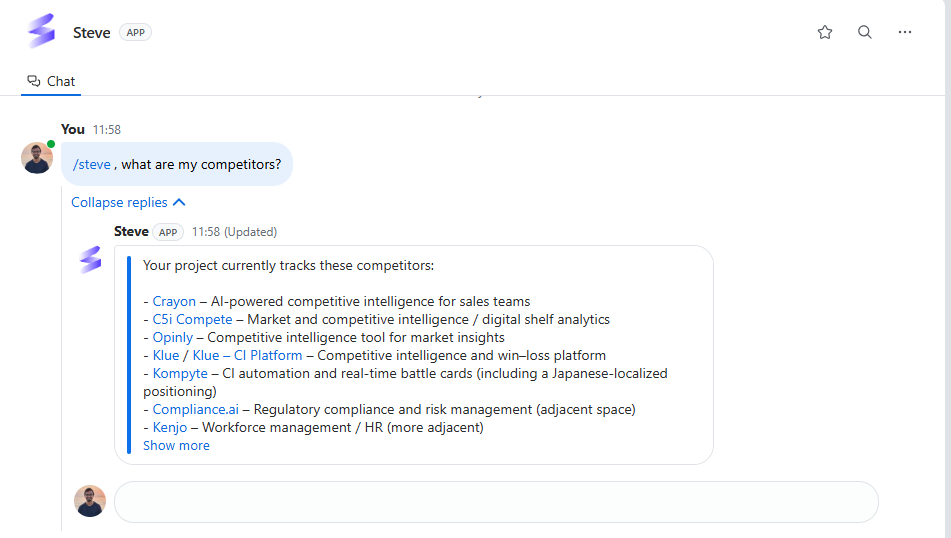Expand message with Show more
Screen dimensions: 951x538
(176, 446)
